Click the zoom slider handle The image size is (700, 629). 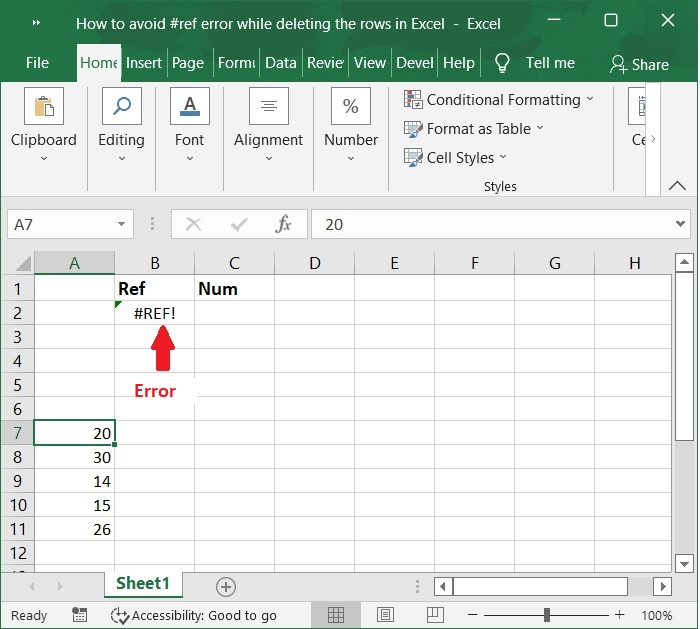pyautogui.click(x=546, y=615)
